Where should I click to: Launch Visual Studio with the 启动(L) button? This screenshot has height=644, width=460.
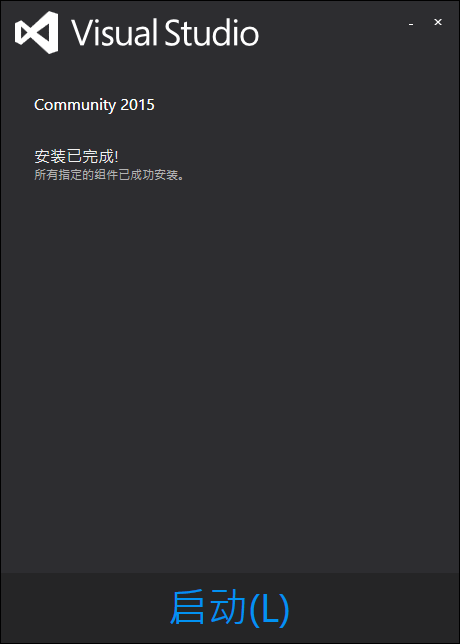[230, 608]
